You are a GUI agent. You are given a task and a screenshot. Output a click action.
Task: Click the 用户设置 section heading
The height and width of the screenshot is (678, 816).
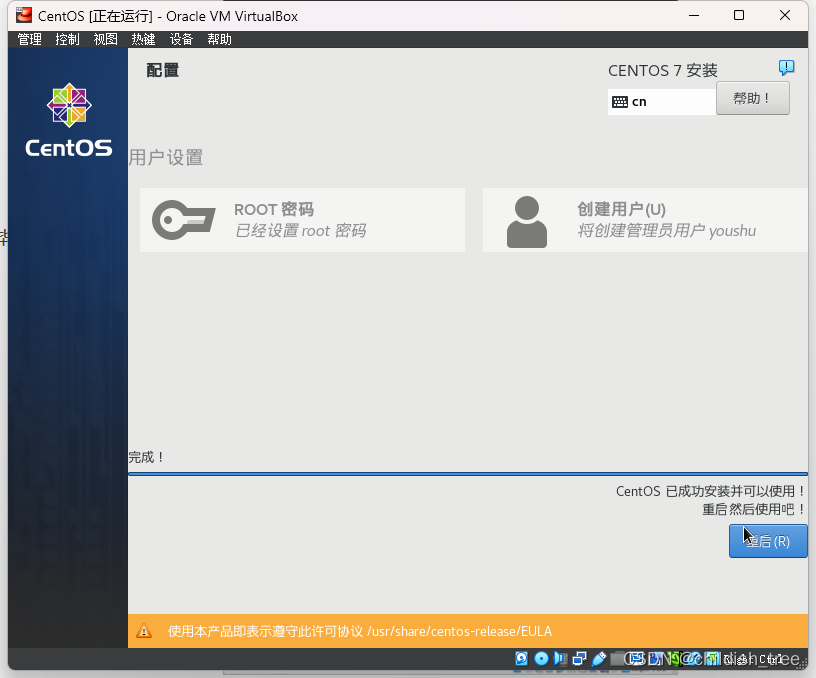click(166, 158)
